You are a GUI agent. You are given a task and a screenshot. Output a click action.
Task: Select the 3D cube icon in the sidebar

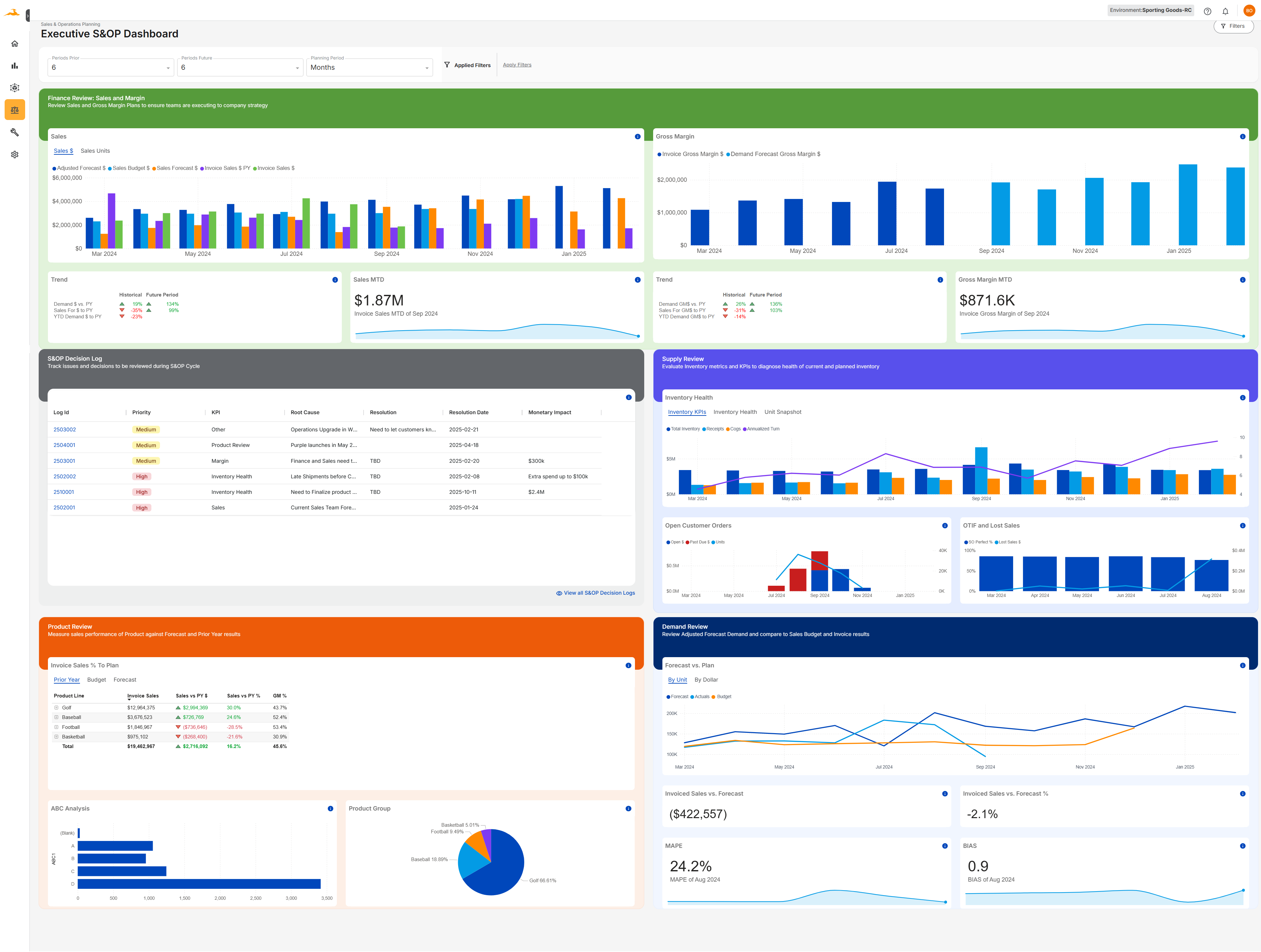tap(14, 88)
